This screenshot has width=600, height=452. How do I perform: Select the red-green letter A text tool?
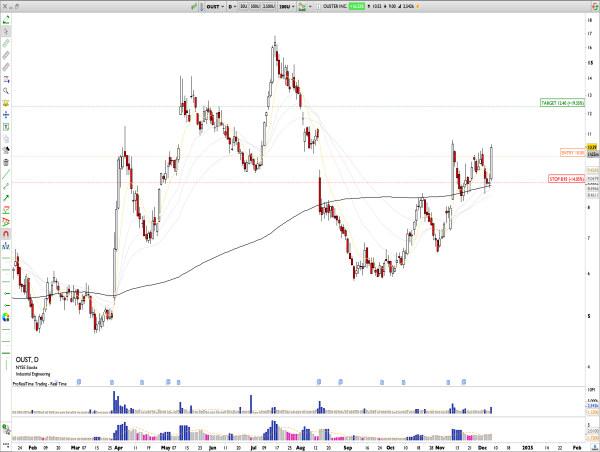6,222
